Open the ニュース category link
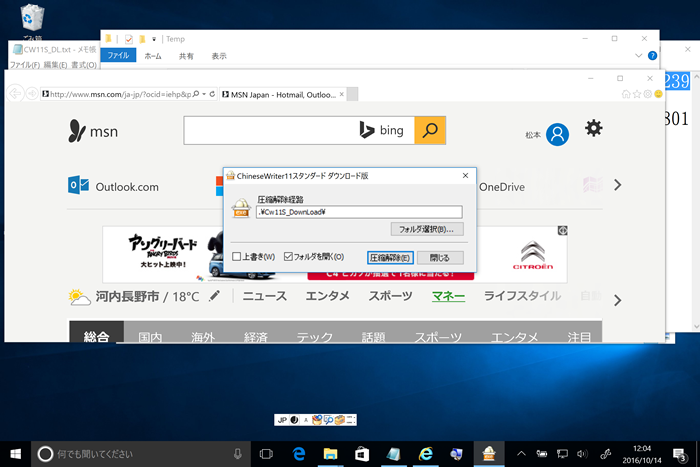Image resolution: width=700 pixels, height=467 pixels. click(x=265, y=296)
